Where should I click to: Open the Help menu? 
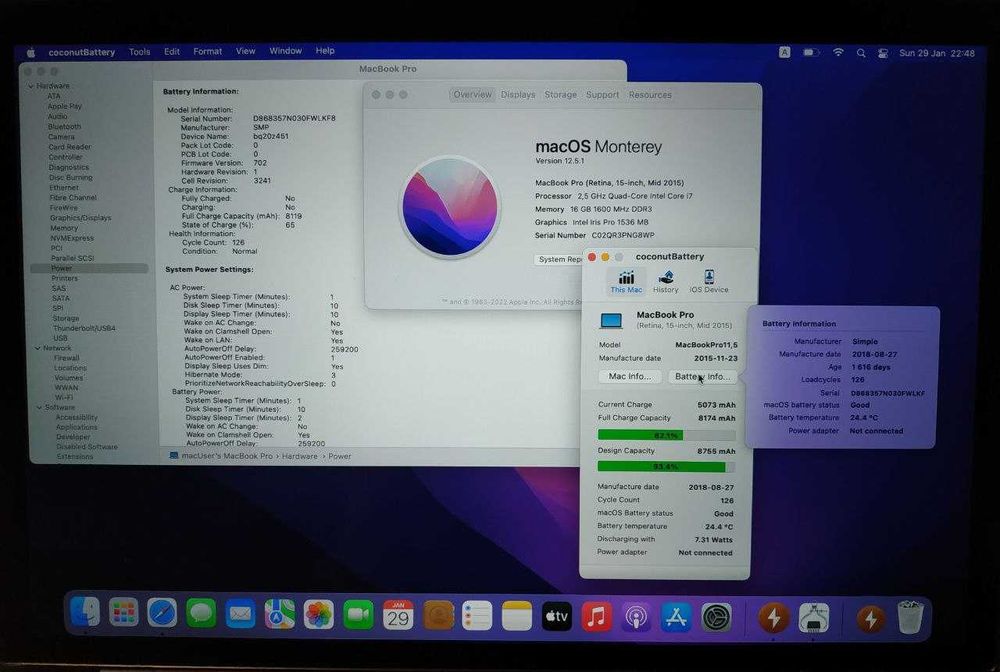(x=325, y=51)
